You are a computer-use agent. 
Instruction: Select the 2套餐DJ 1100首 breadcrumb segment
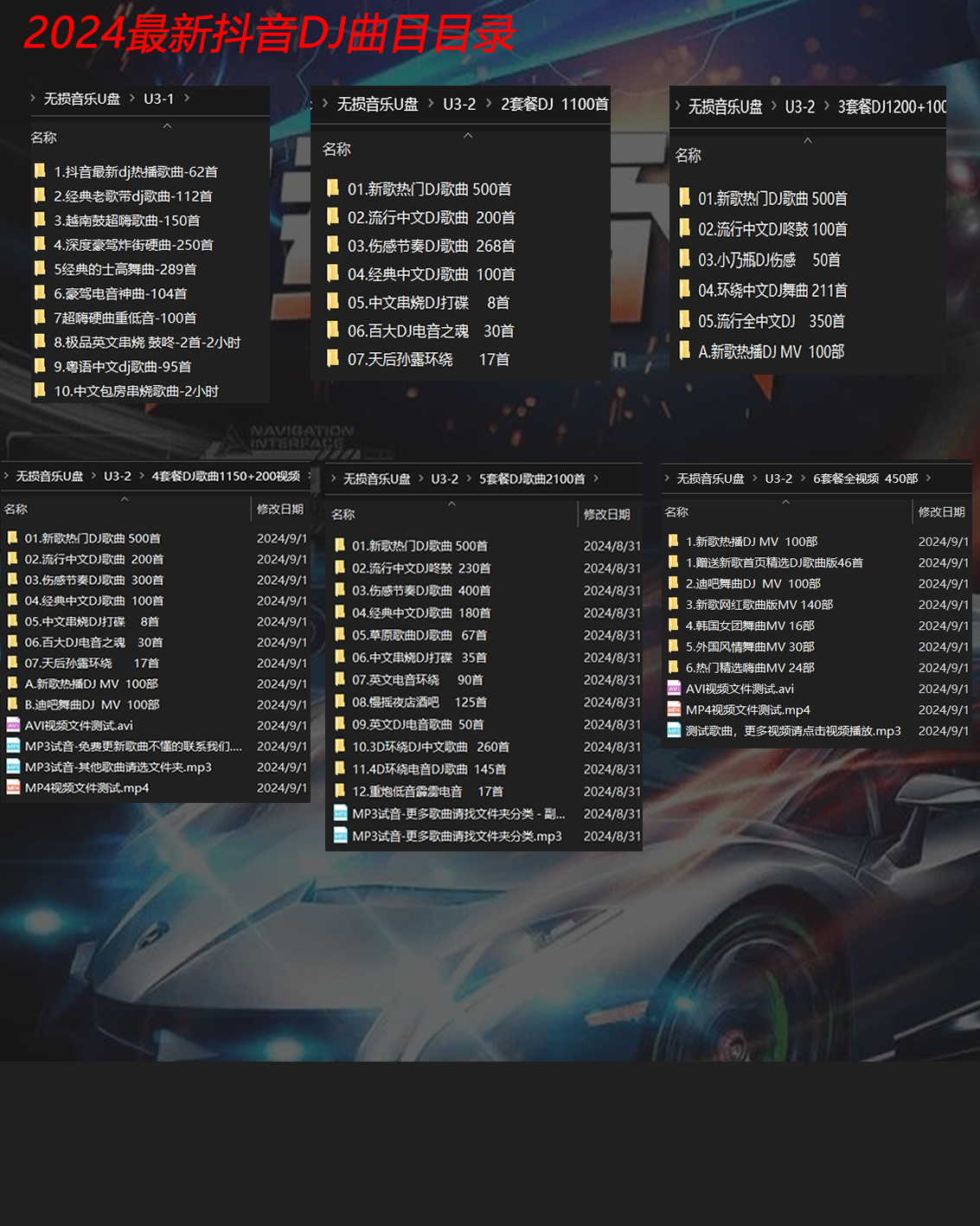tap(554, 104)
